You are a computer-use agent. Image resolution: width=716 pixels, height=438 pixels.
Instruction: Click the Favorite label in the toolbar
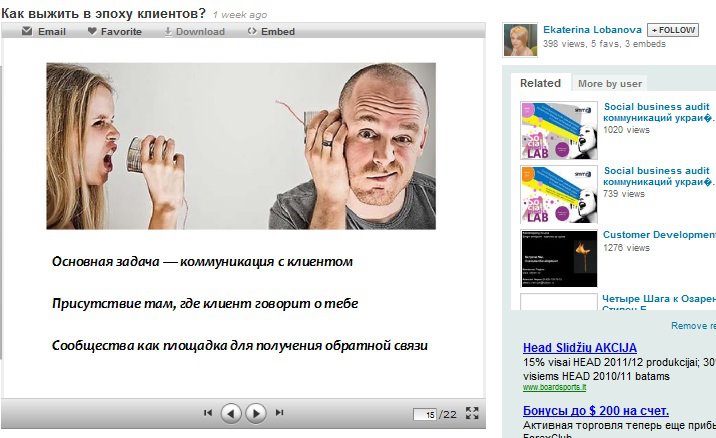point(121,32)
